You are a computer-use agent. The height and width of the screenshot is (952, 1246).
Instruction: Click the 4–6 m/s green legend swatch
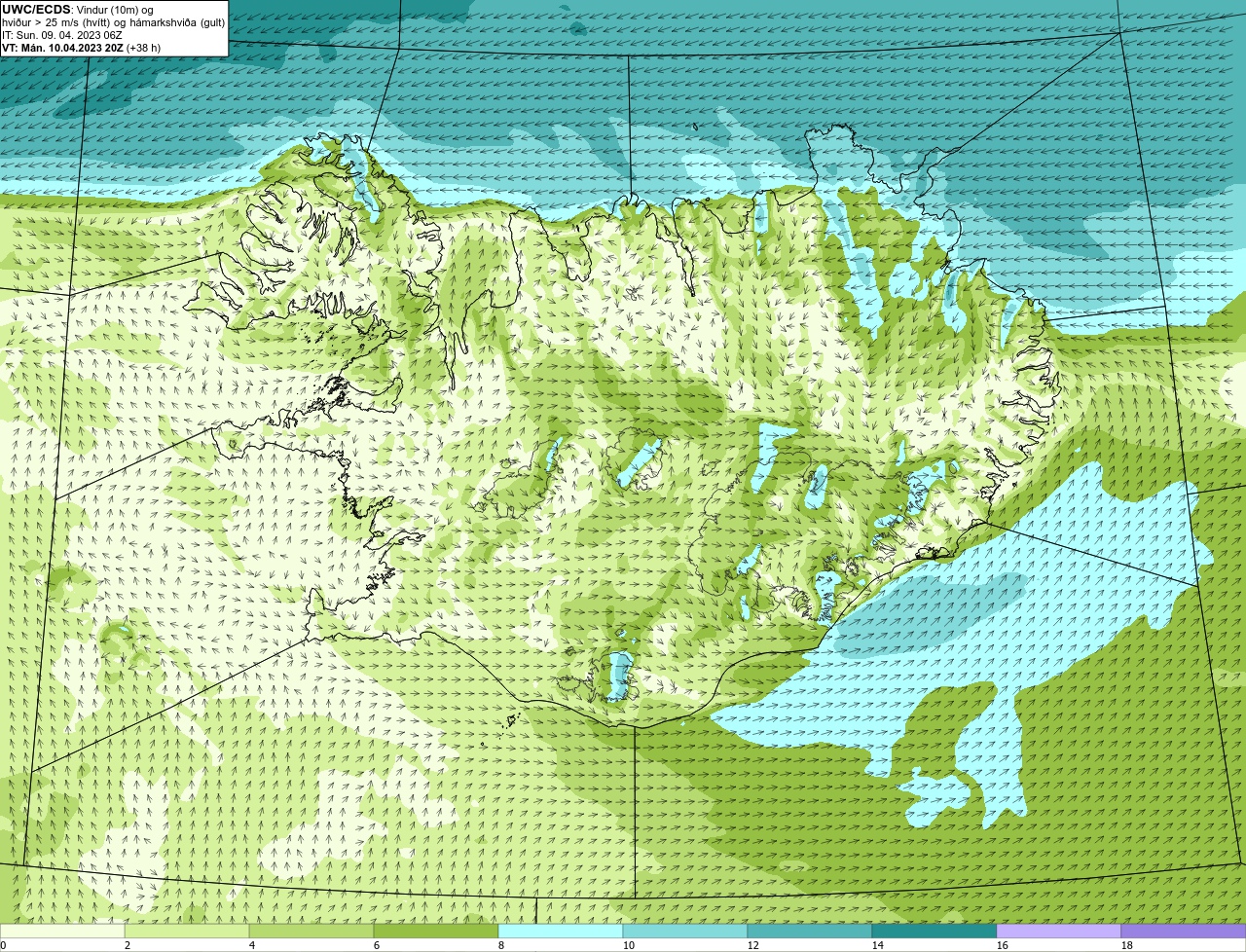pyautogui.click(x=311, y=932)
